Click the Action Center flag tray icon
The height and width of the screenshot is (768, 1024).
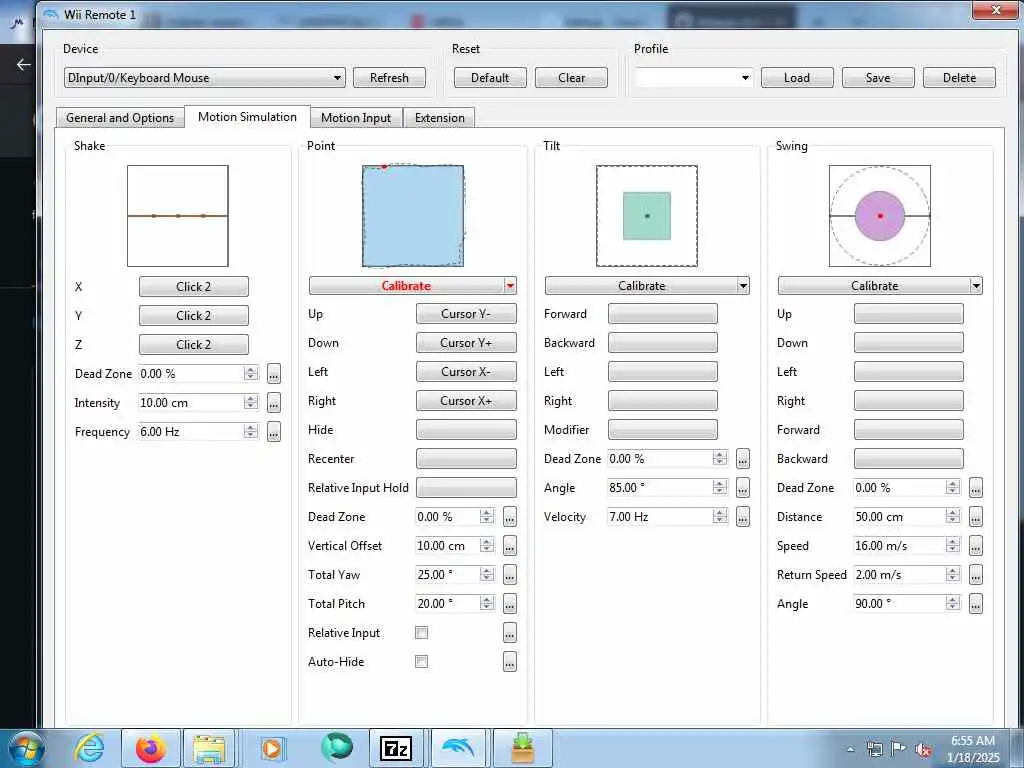(x=899, y=749)
